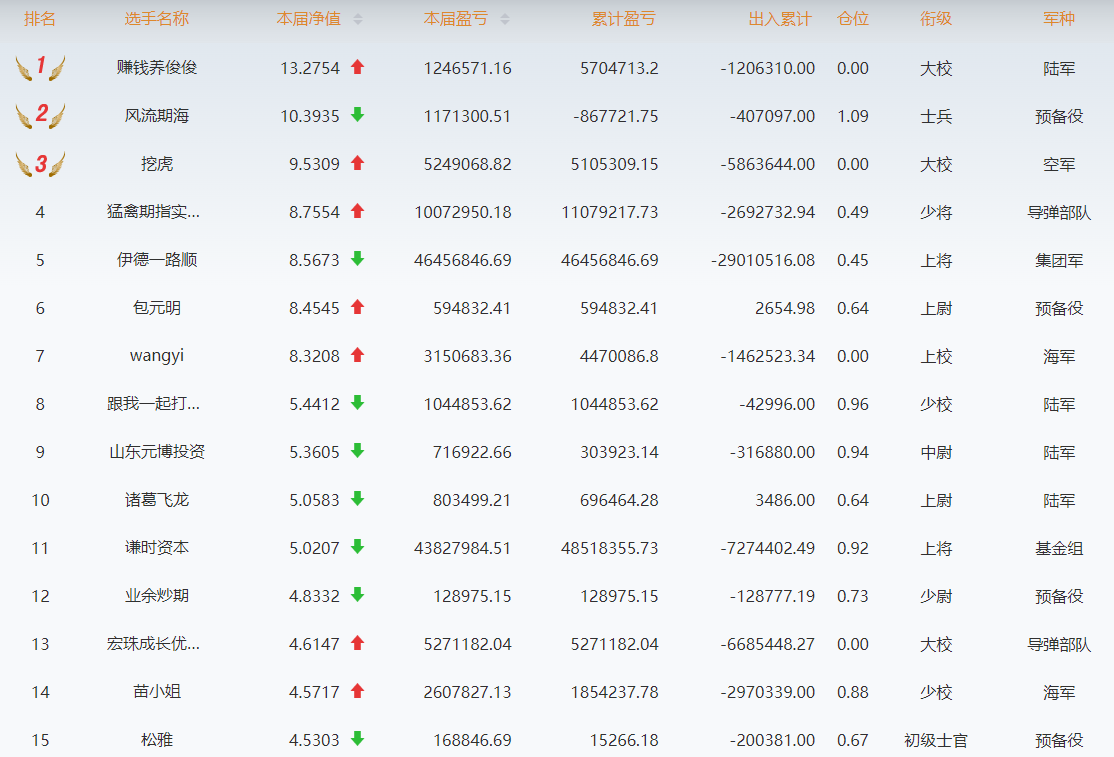Open player 宏珠成长优...
The width and height of the screenshot is (1114, 757).
[x=153, y=644]
